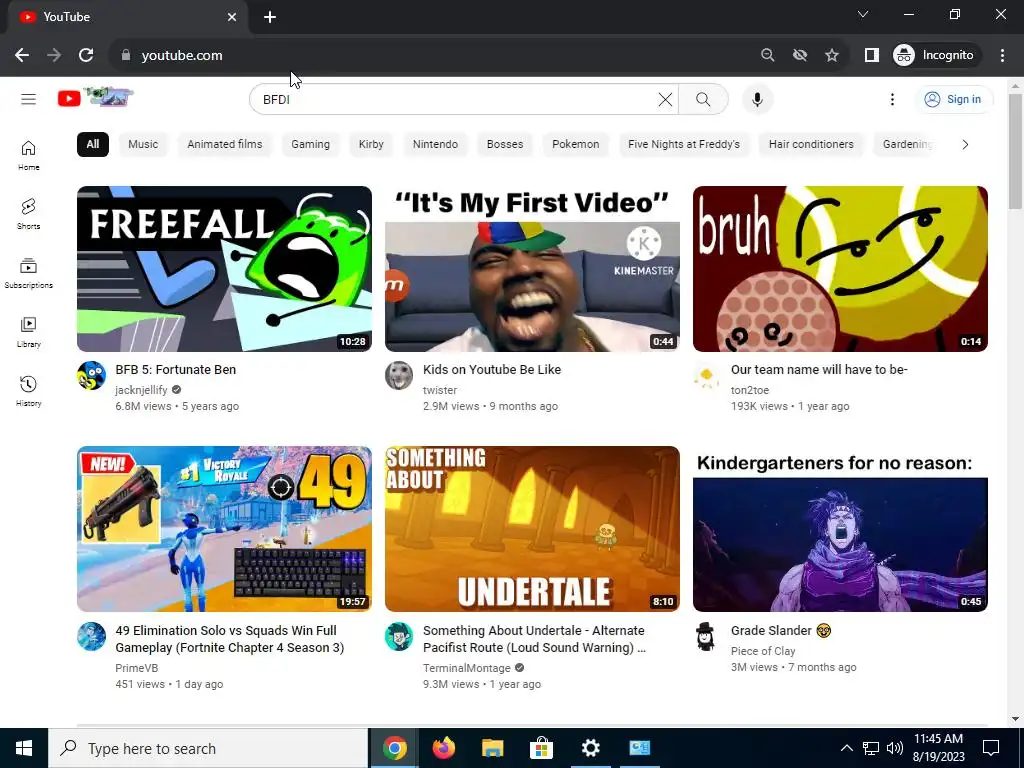Viewport: 1024px width, 768px height.
Task: Show more category chips with right arrow
Action: click(x=965, y=144)
